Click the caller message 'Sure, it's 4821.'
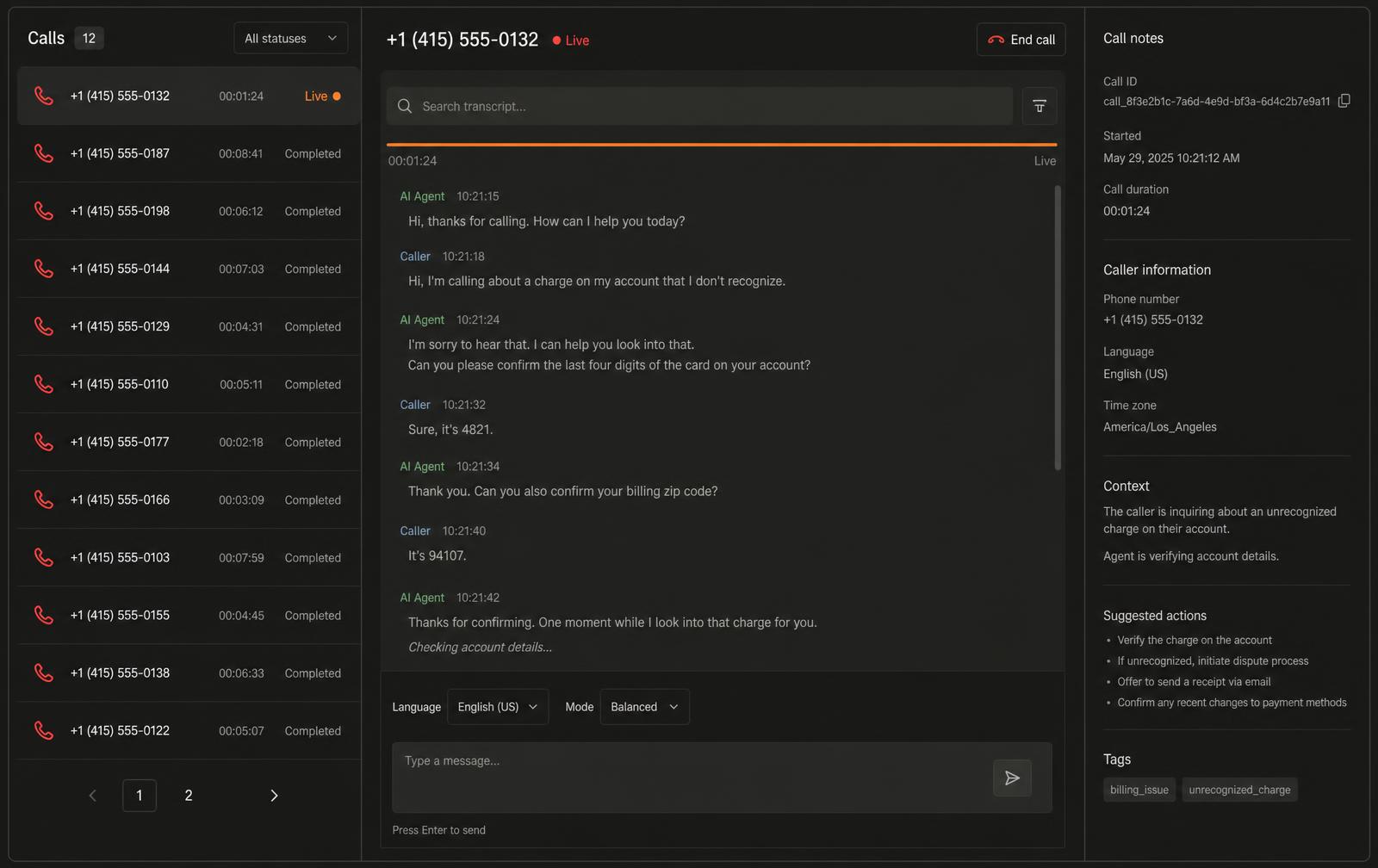Screen dimensions: 1378x868 [450, 429]
